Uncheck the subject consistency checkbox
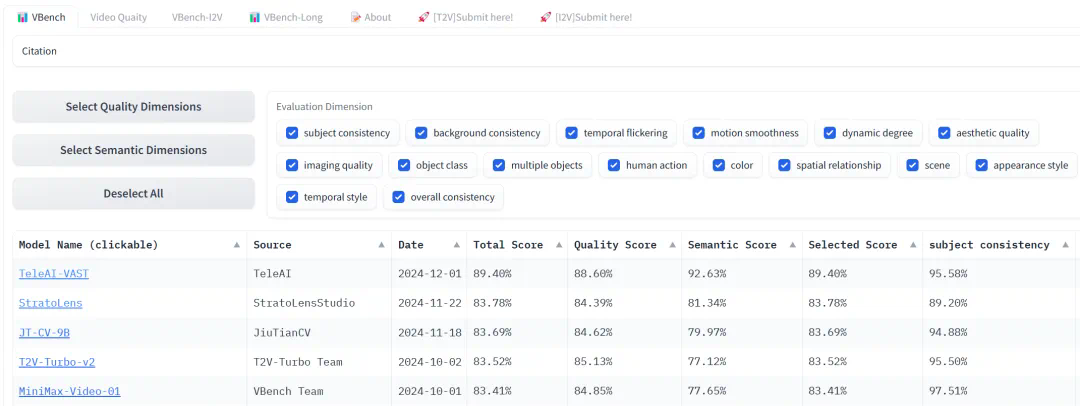1080x406 pixels. 292,133
